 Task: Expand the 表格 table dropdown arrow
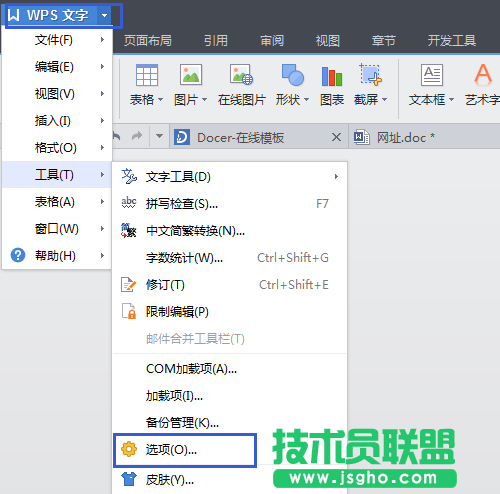(160, 99)
